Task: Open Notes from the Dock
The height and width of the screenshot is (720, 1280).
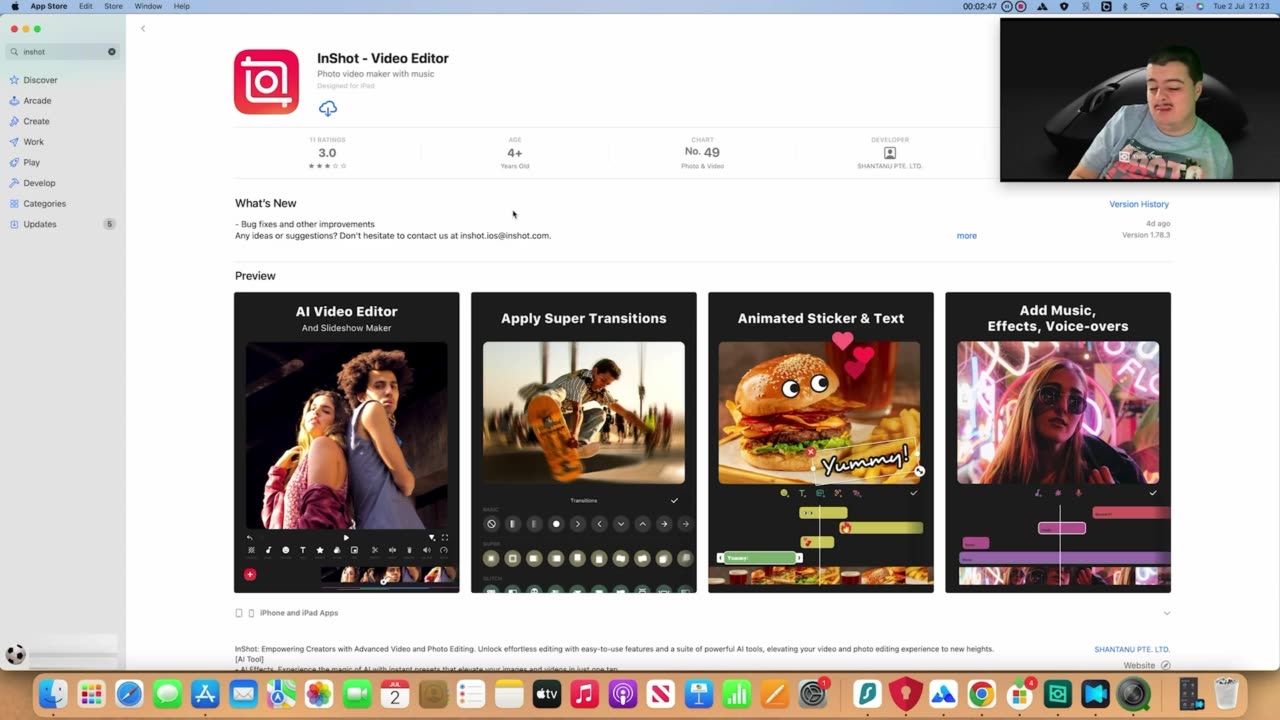Action: tap(509, 694)
